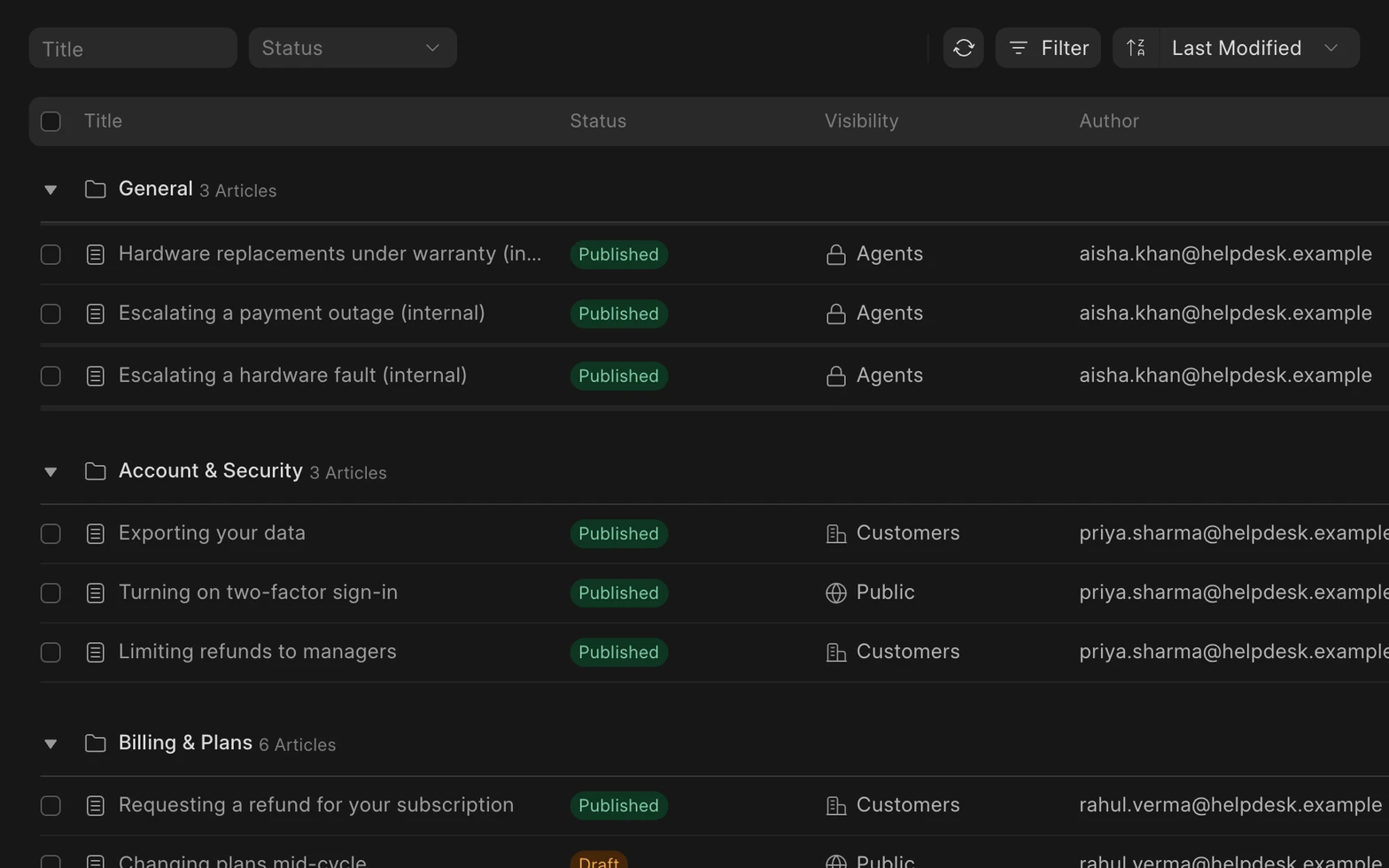Click building icon in Requesting a refund row
The image size is (1389, 868).
point(835,806)
